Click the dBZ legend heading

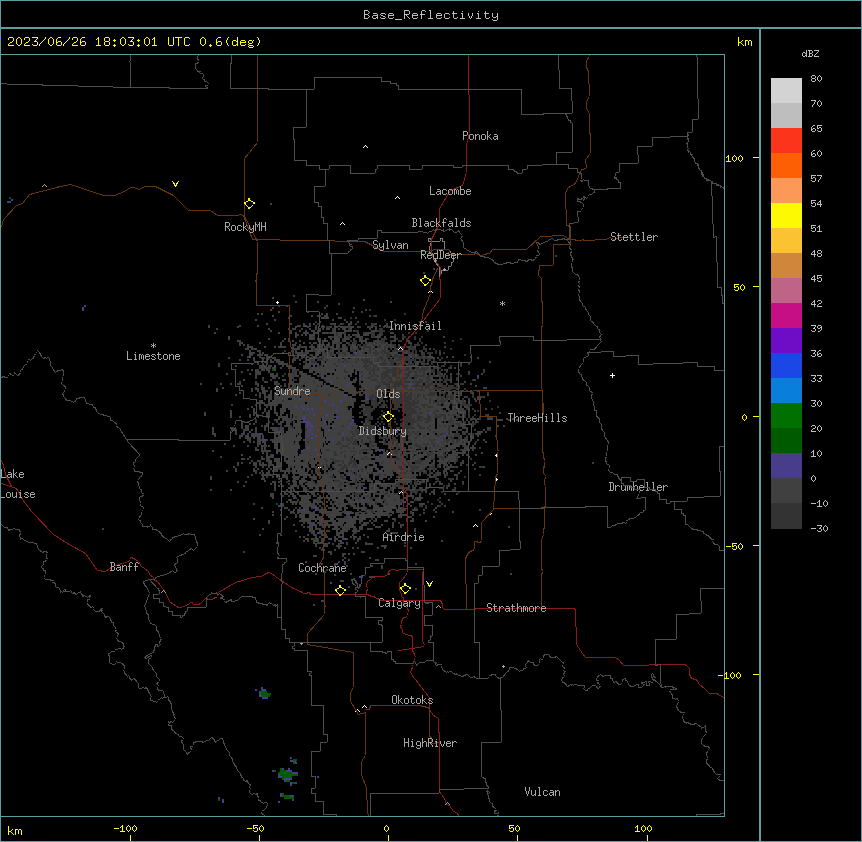[x=810, y=53]
